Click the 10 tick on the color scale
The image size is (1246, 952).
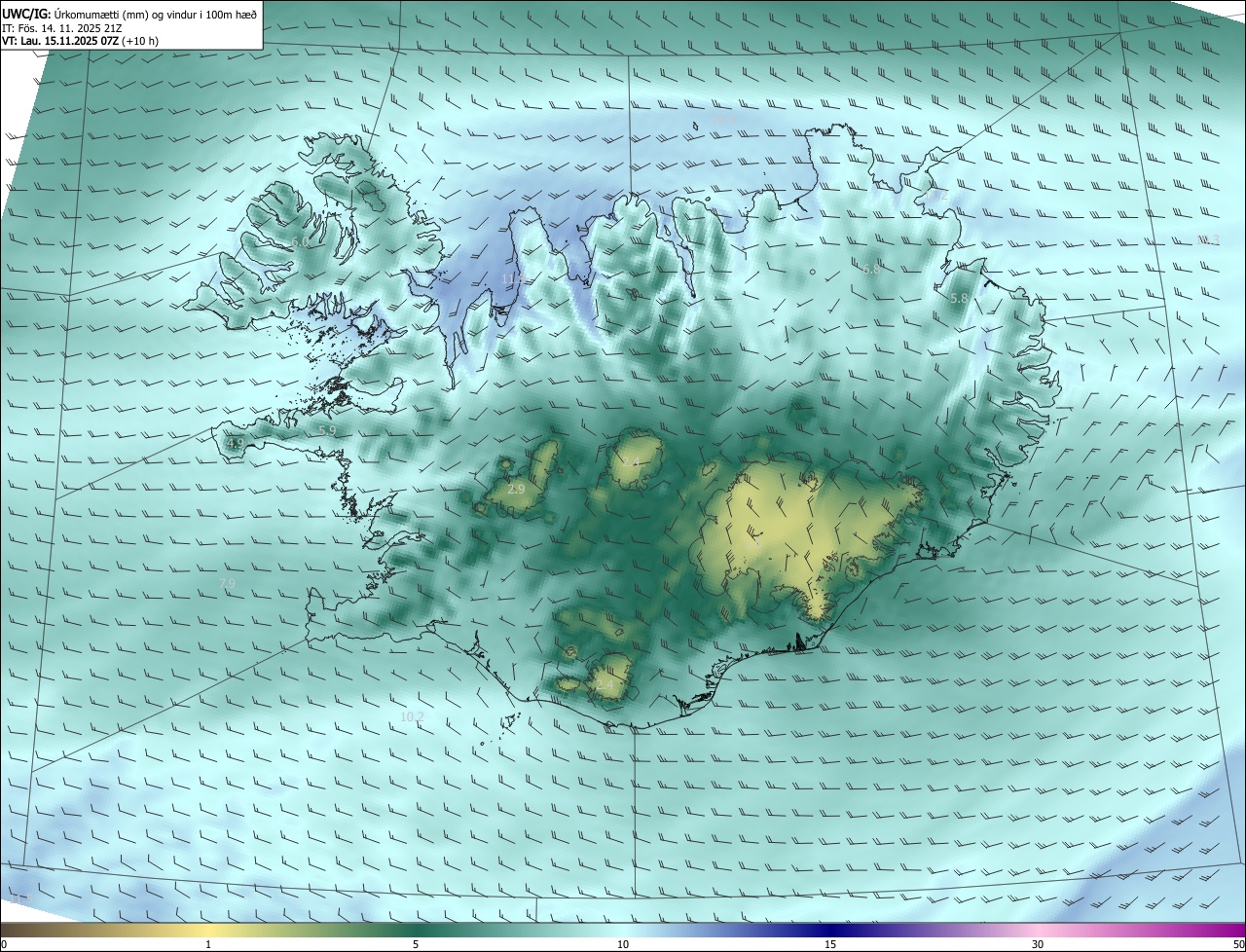[x=623, y=944]
